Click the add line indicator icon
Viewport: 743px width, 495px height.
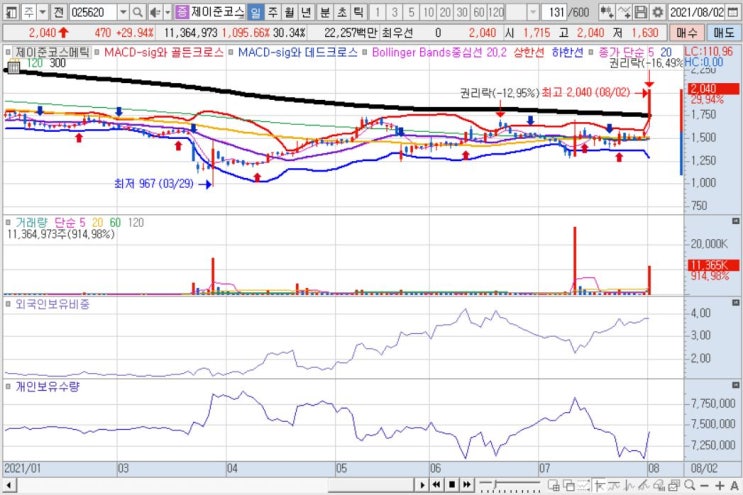pyautogui.click(x=624, y=12)
